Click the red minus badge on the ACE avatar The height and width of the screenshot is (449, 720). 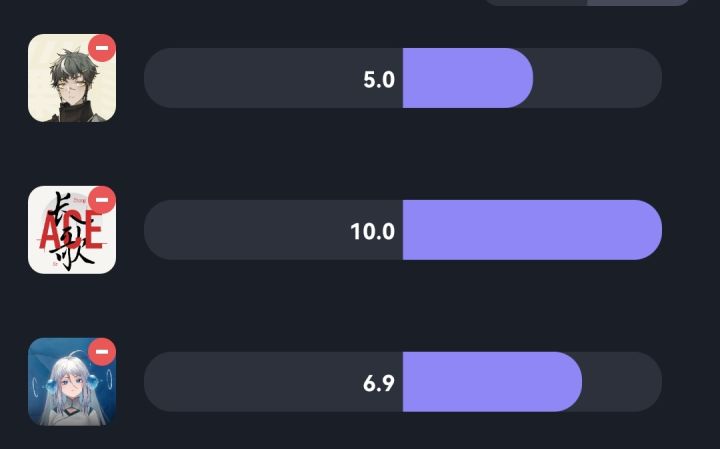102,201
